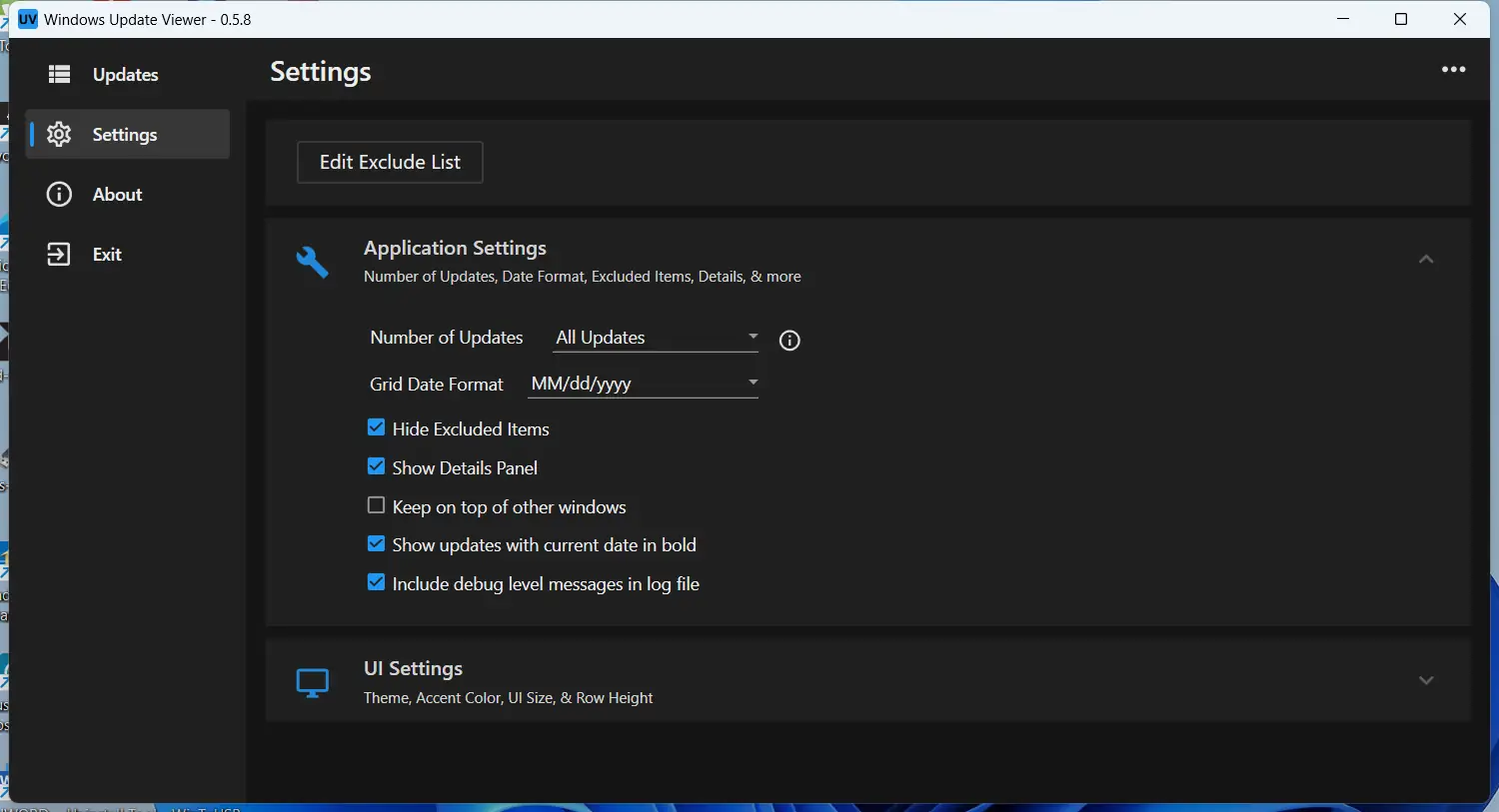
Task: Click the About info circle icon
Action: 60,194
